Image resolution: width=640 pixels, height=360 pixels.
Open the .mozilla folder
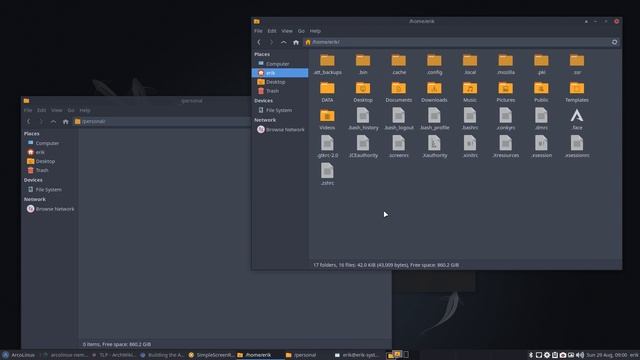pyautogui.click(x=506, y=64)
